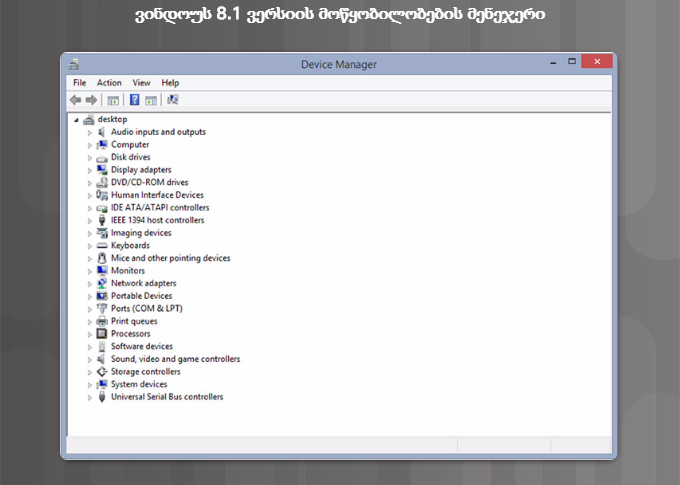The image size is (680, 485).
Task: Select the Ports (COM & LPT) entry
Action: pyautogui.click(x=146, y=308)
